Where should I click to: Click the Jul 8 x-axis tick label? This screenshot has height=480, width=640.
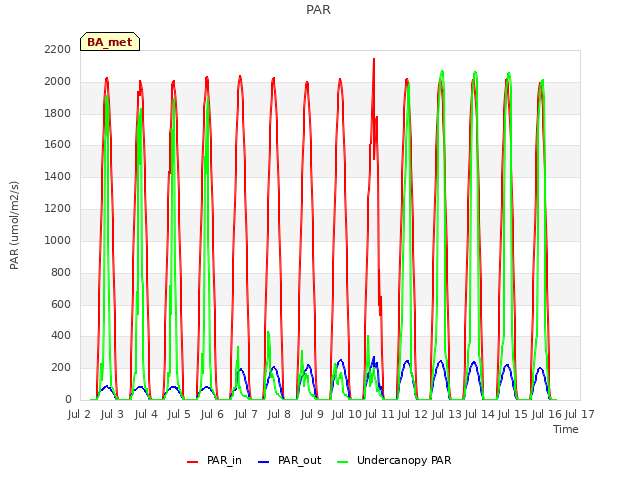pos(279,414)
